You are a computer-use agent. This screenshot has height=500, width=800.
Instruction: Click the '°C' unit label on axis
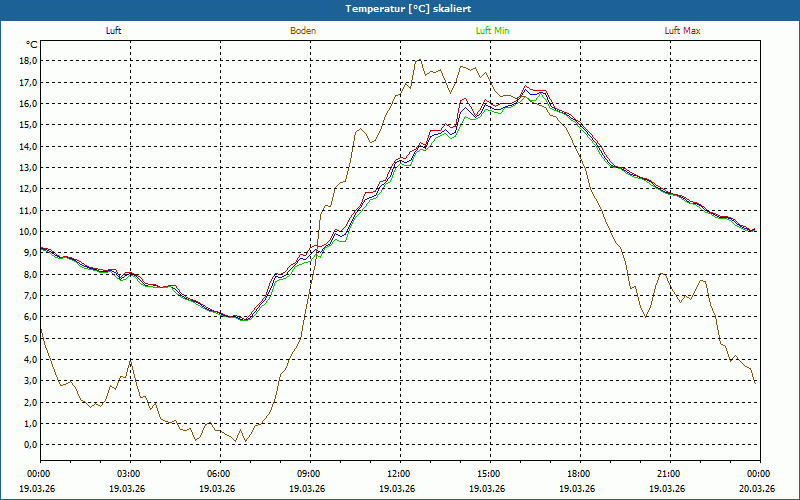(32, 45)
